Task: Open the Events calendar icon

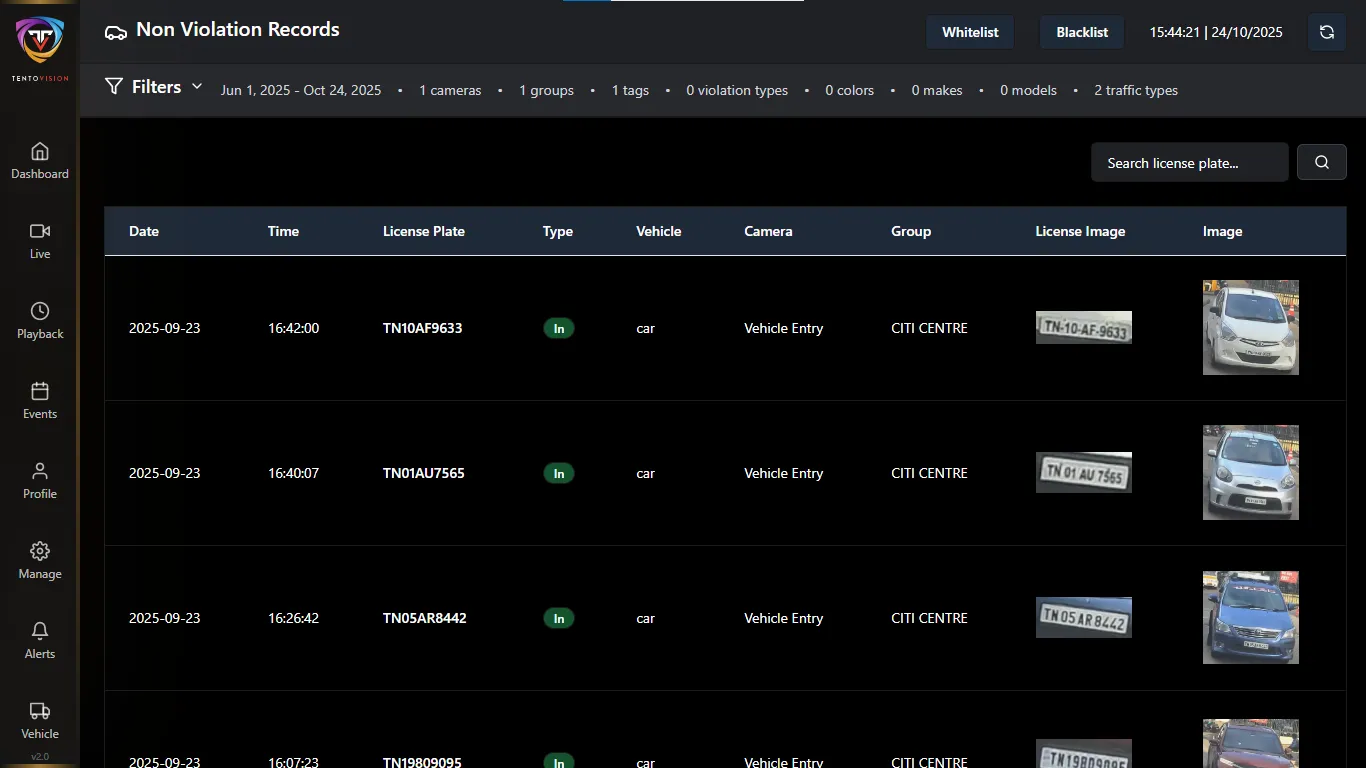Action: 40,392
